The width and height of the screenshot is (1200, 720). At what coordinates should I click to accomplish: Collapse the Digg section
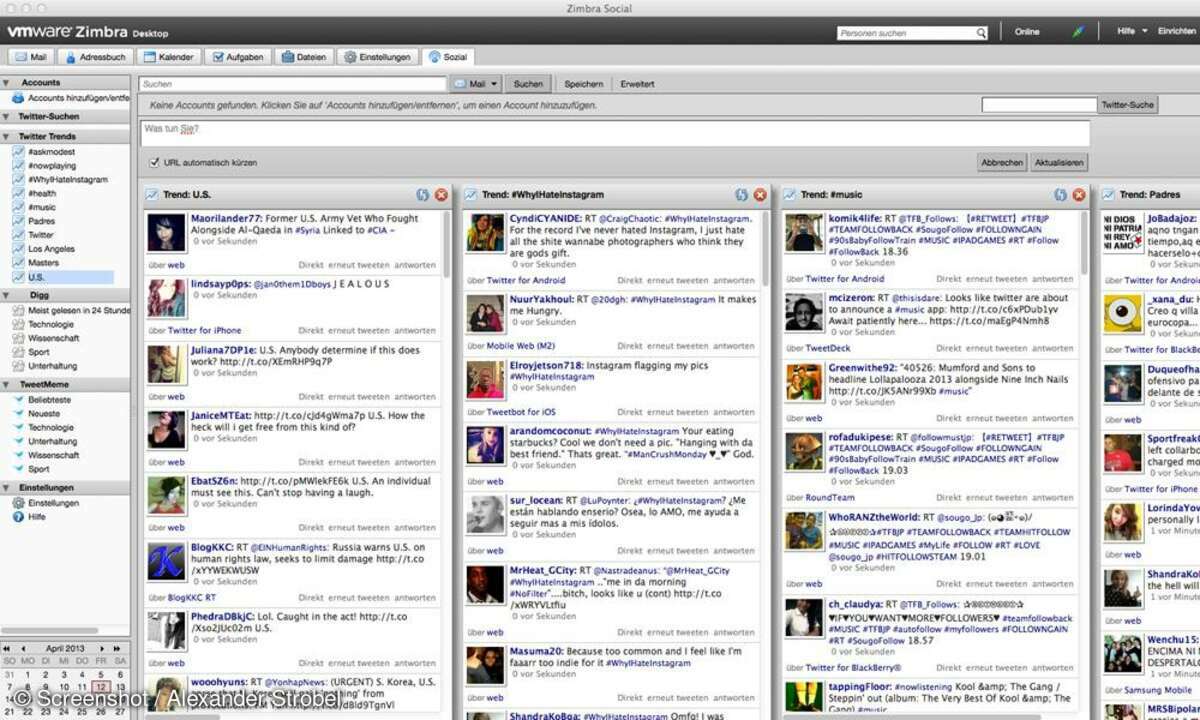coord(7,295)
